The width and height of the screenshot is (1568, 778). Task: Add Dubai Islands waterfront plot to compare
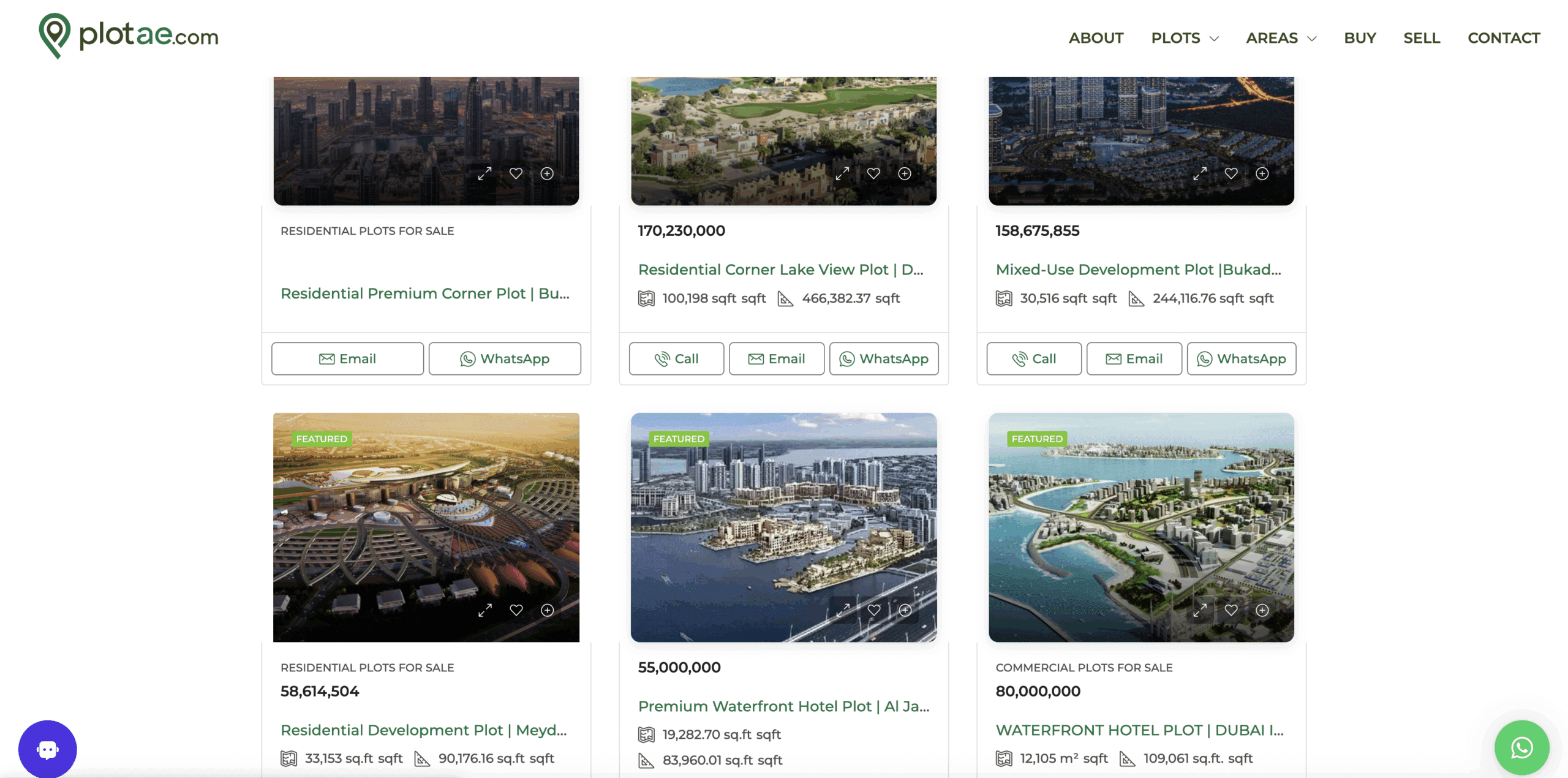coord(1262,610)
